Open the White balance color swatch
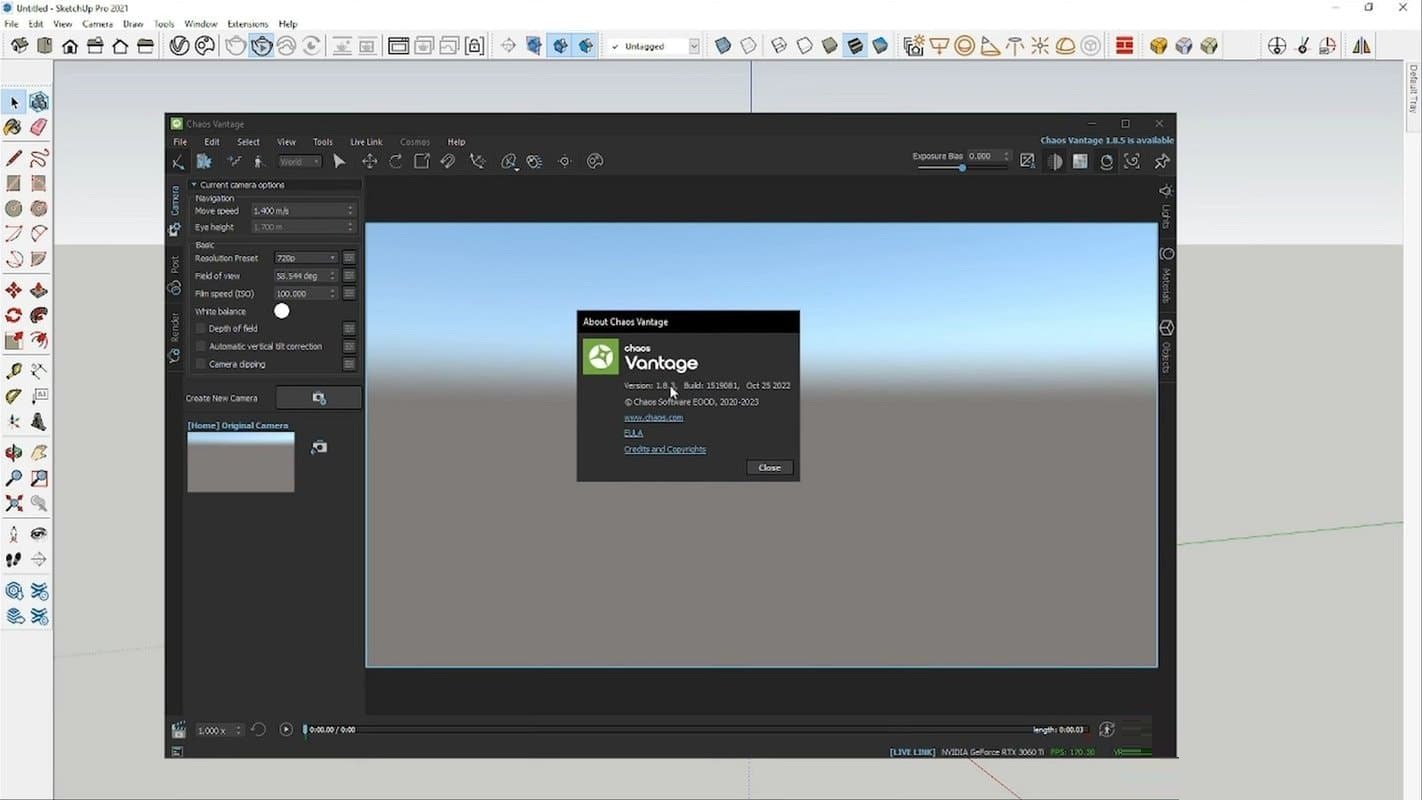 282,311
